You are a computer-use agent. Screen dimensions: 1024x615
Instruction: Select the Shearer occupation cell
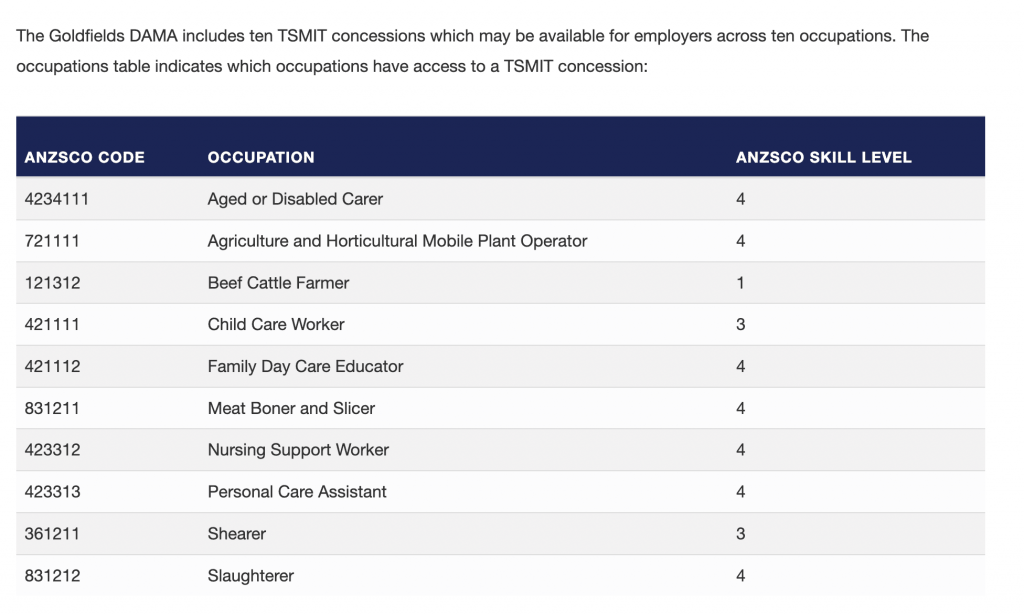237,533
